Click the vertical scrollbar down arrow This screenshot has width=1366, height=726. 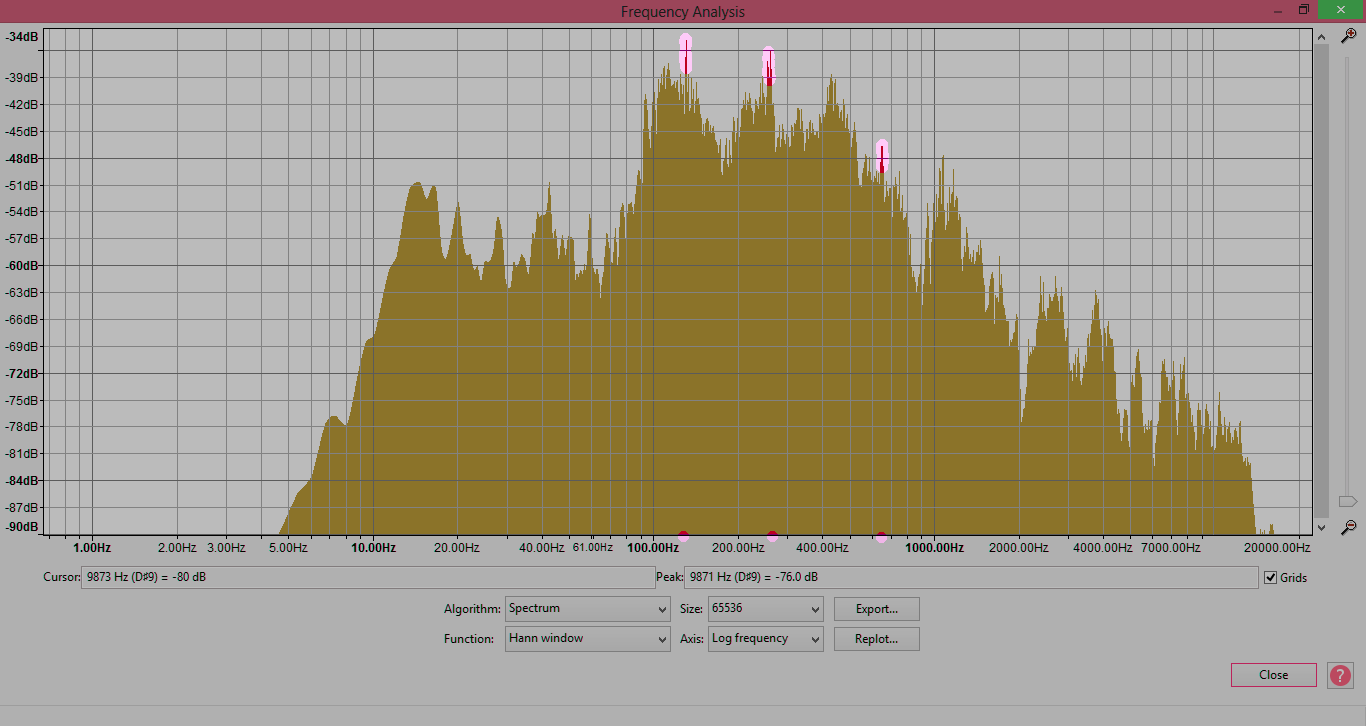1321,527
